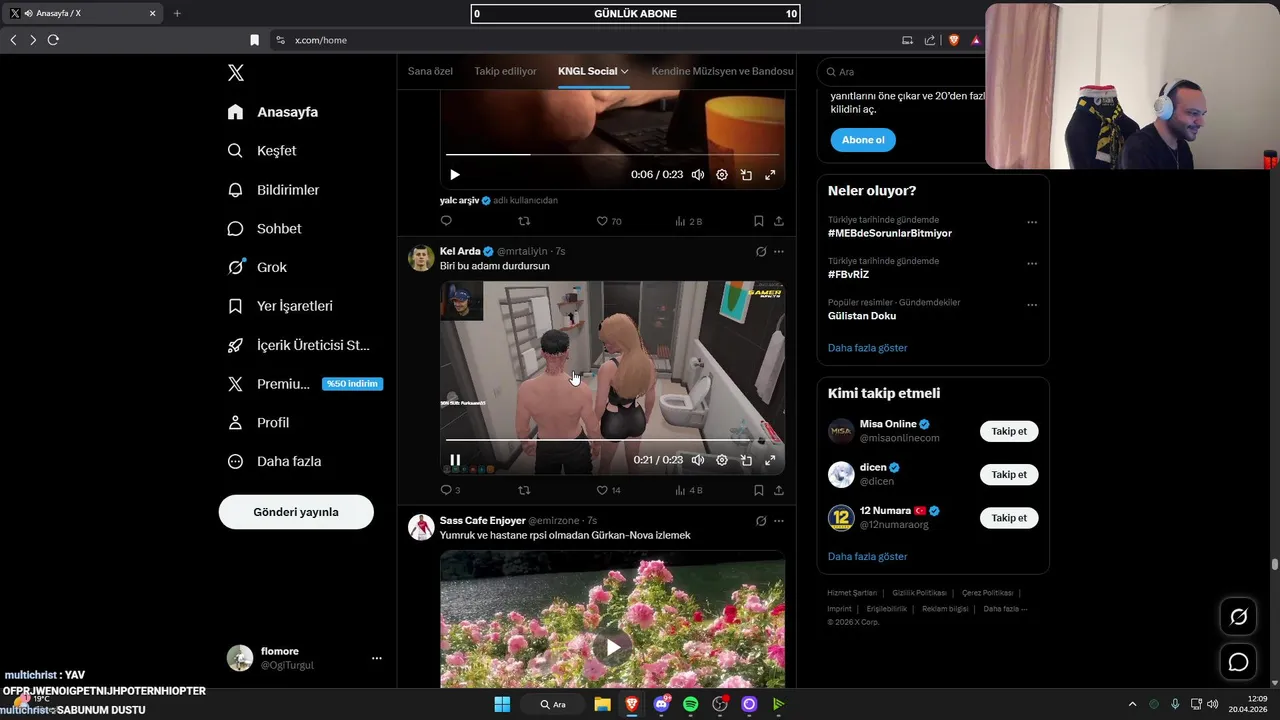Seek on top video progress bar
The width and height of the screenshot is (1280, 720).
(x=612, y=154)
